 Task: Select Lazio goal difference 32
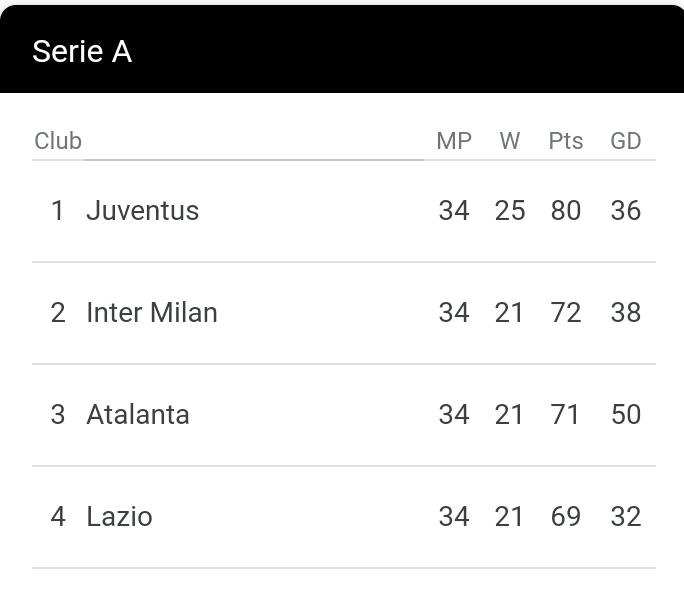point(626,516)
